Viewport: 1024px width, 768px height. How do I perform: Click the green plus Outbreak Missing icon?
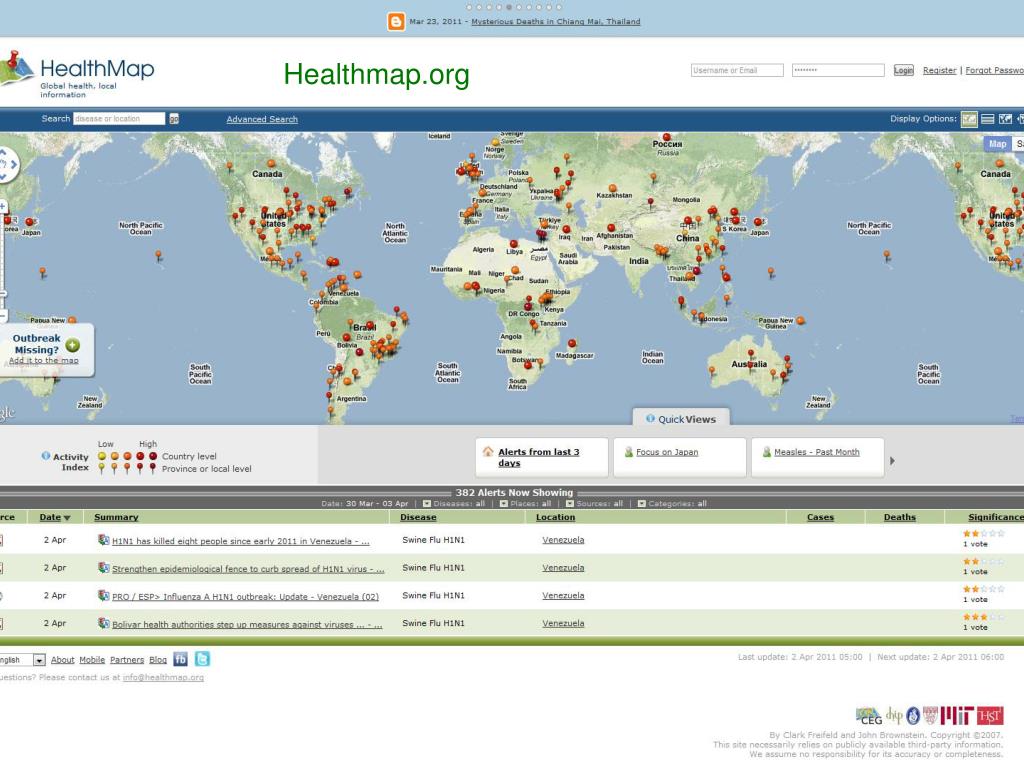[72, 345]
